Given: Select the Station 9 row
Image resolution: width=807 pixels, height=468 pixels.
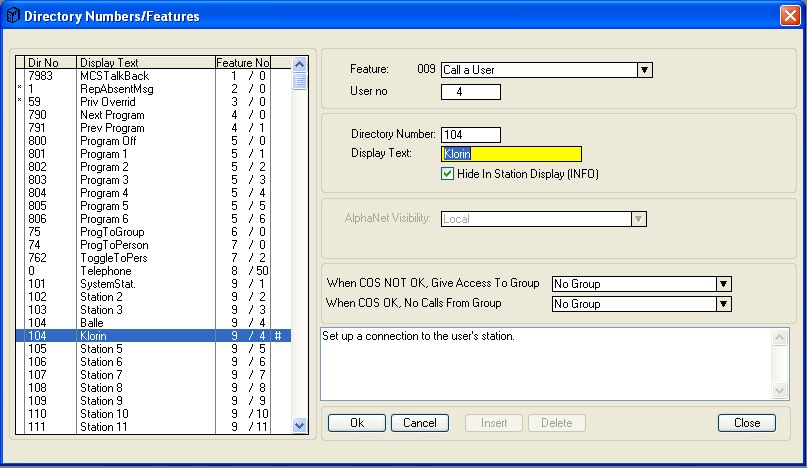Looking at the screenshot, I should pos(153,401).
